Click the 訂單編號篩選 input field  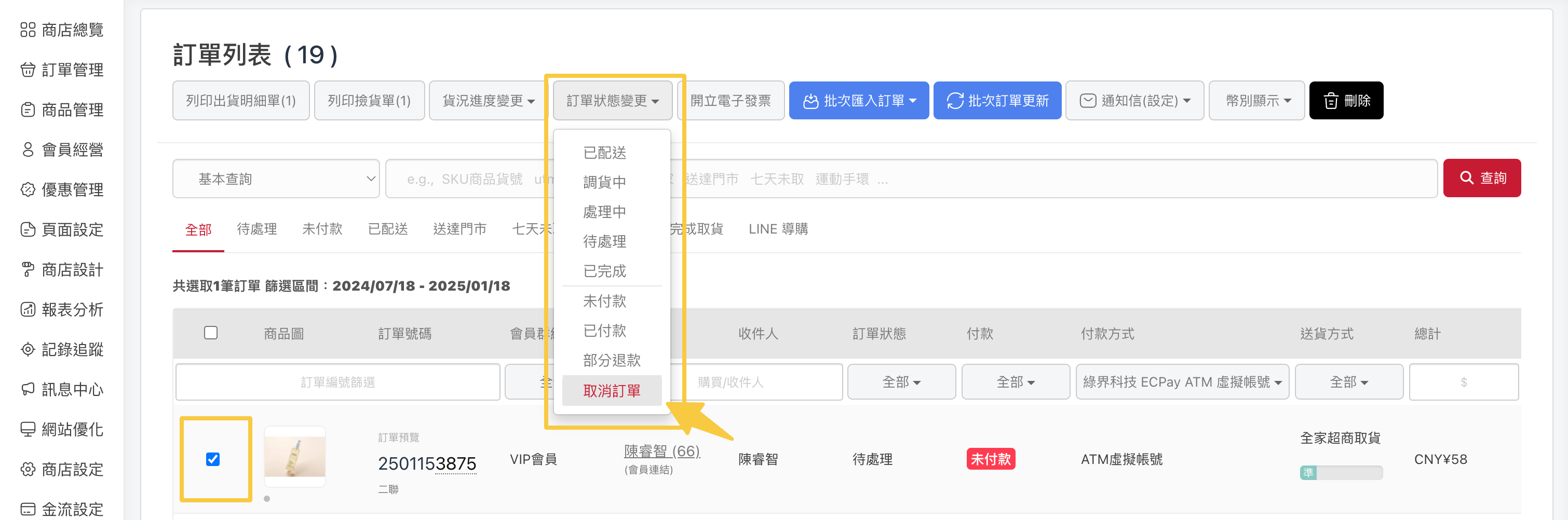[338, 382]
